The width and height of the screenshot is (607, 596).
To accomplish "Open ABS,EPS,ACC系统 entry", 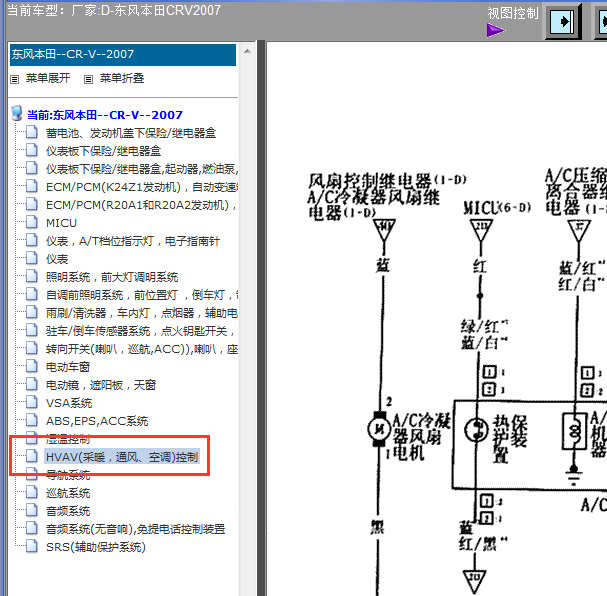I will point(97,421).
